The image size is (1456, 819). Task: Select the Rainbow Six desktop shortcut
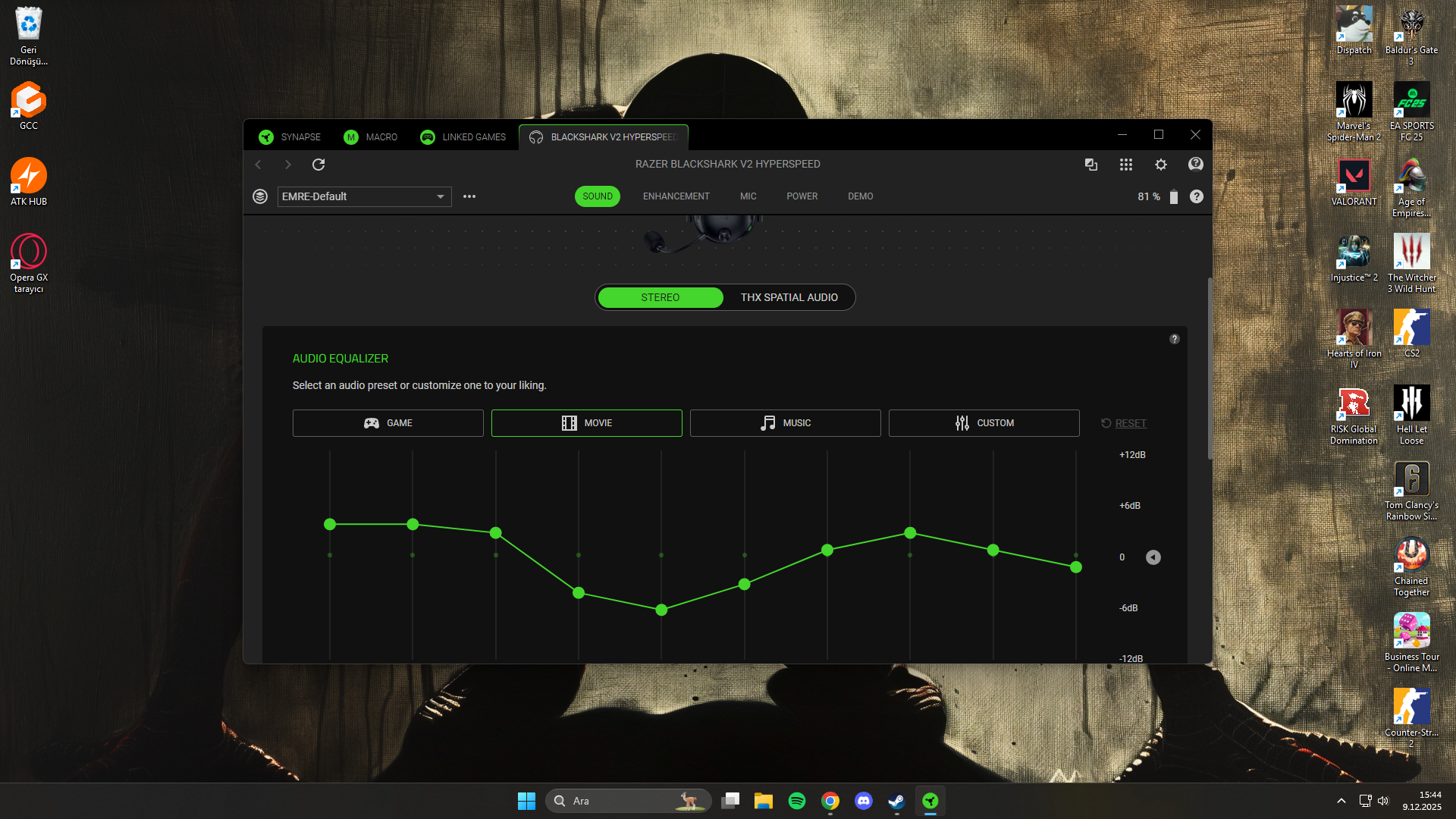point(1412,491)
